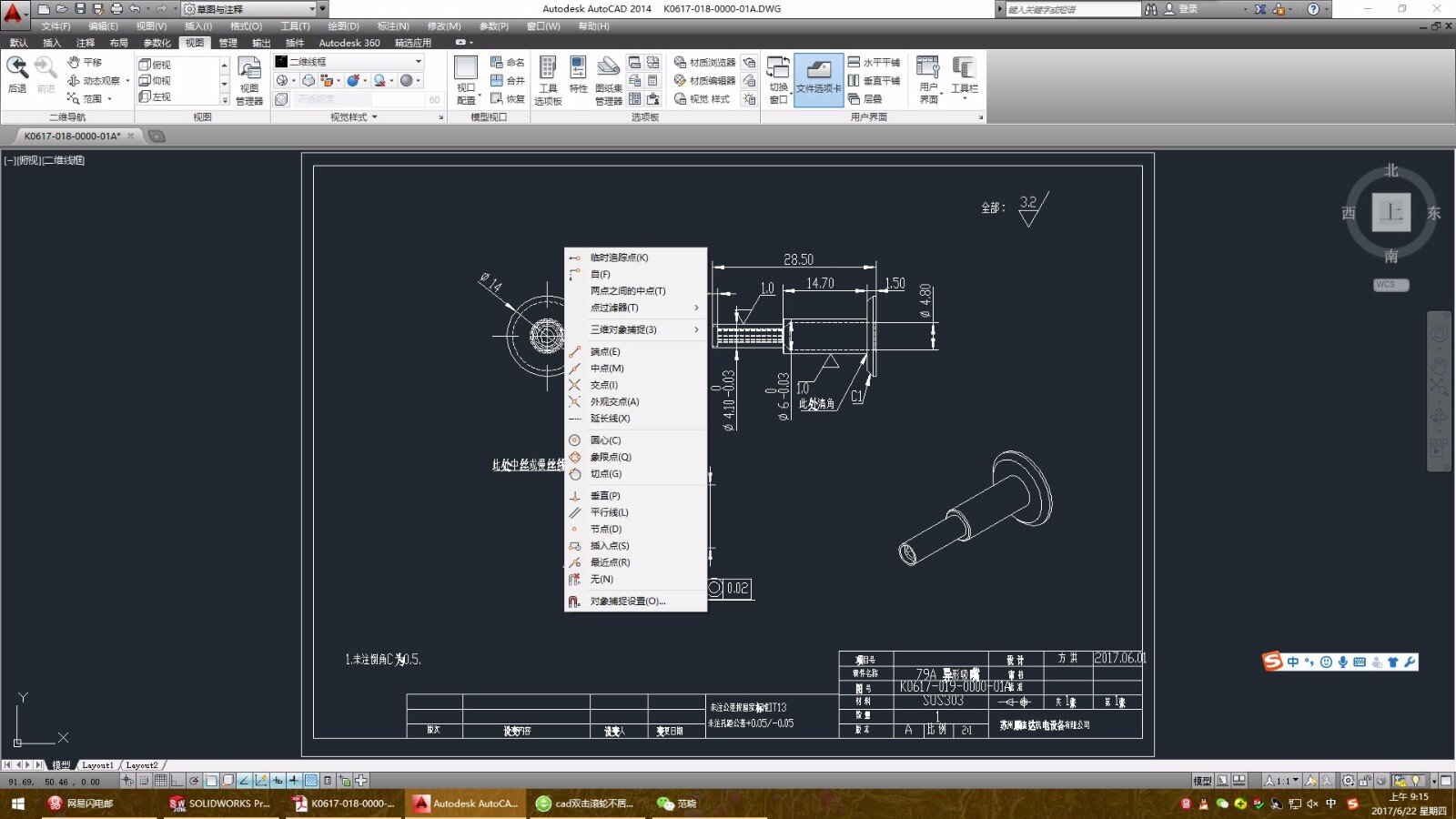This screenshot has height=819, width=1456.
Task: Open the Properties (特性) palette
Action: (x=578, y=75)
